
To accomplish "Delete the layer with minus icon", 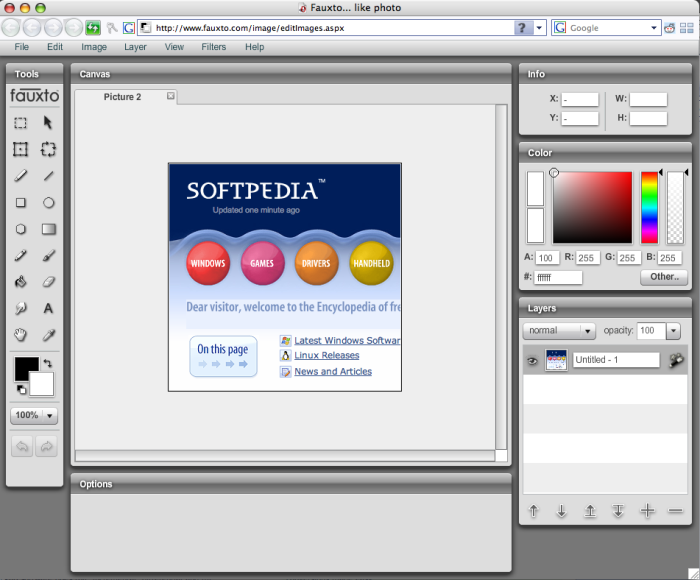I will point(676,510).
